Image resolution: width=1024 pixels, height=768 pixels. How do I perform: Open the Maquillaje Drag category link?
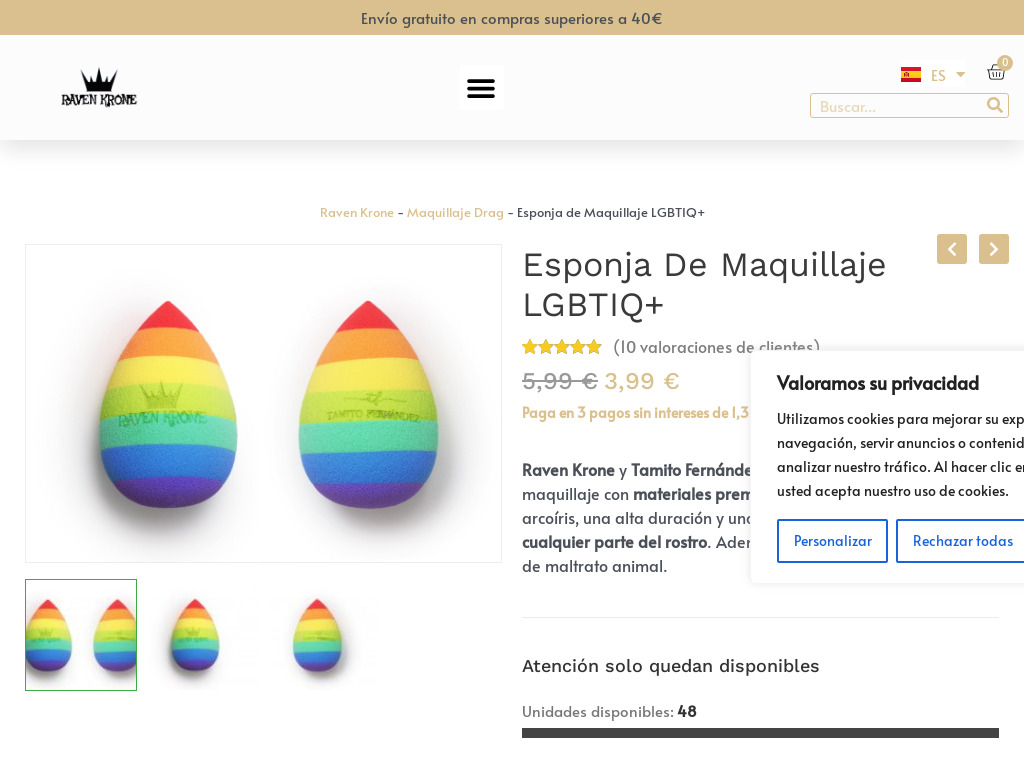tap(455, 212)
